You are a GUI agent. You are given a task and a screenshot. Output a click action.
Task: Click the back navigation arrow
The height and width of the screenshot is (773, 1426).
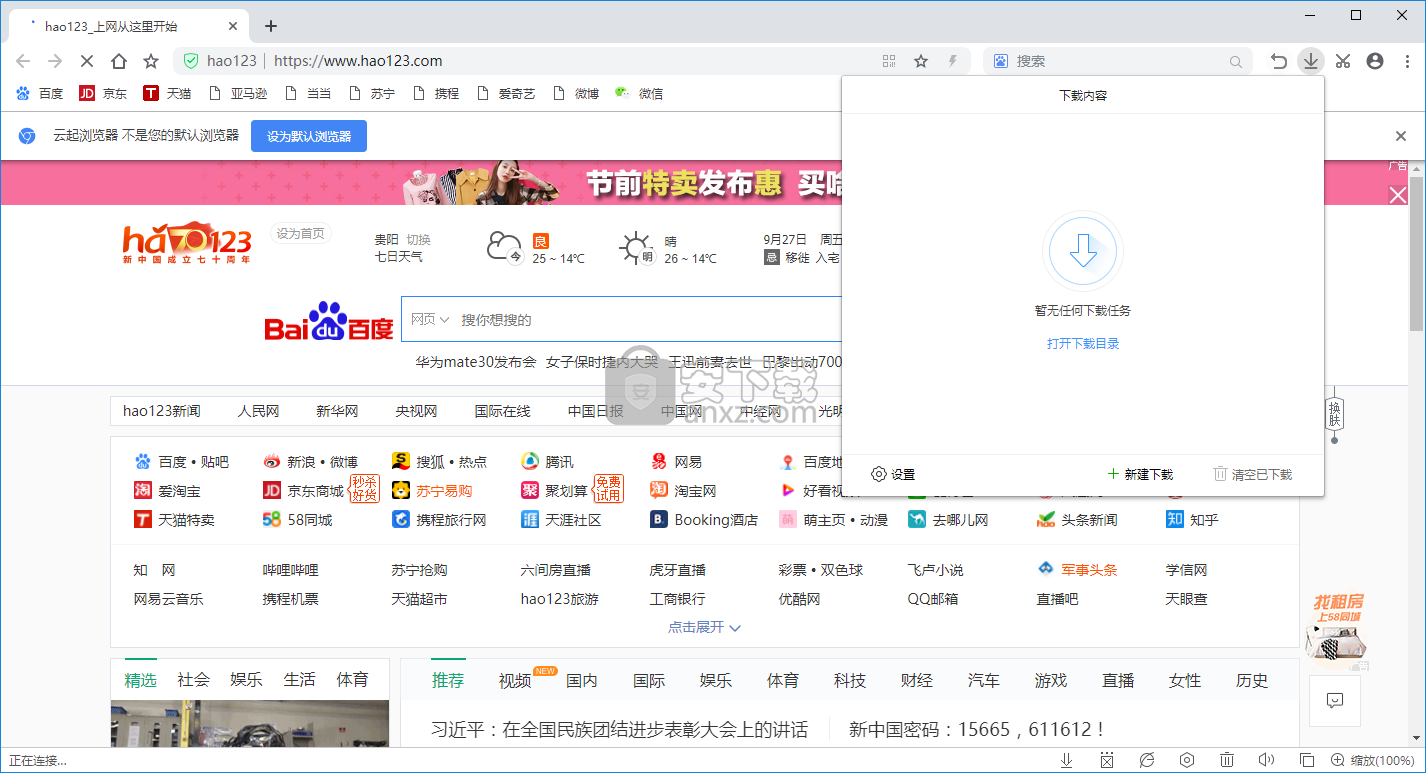(x=23, y=61)
